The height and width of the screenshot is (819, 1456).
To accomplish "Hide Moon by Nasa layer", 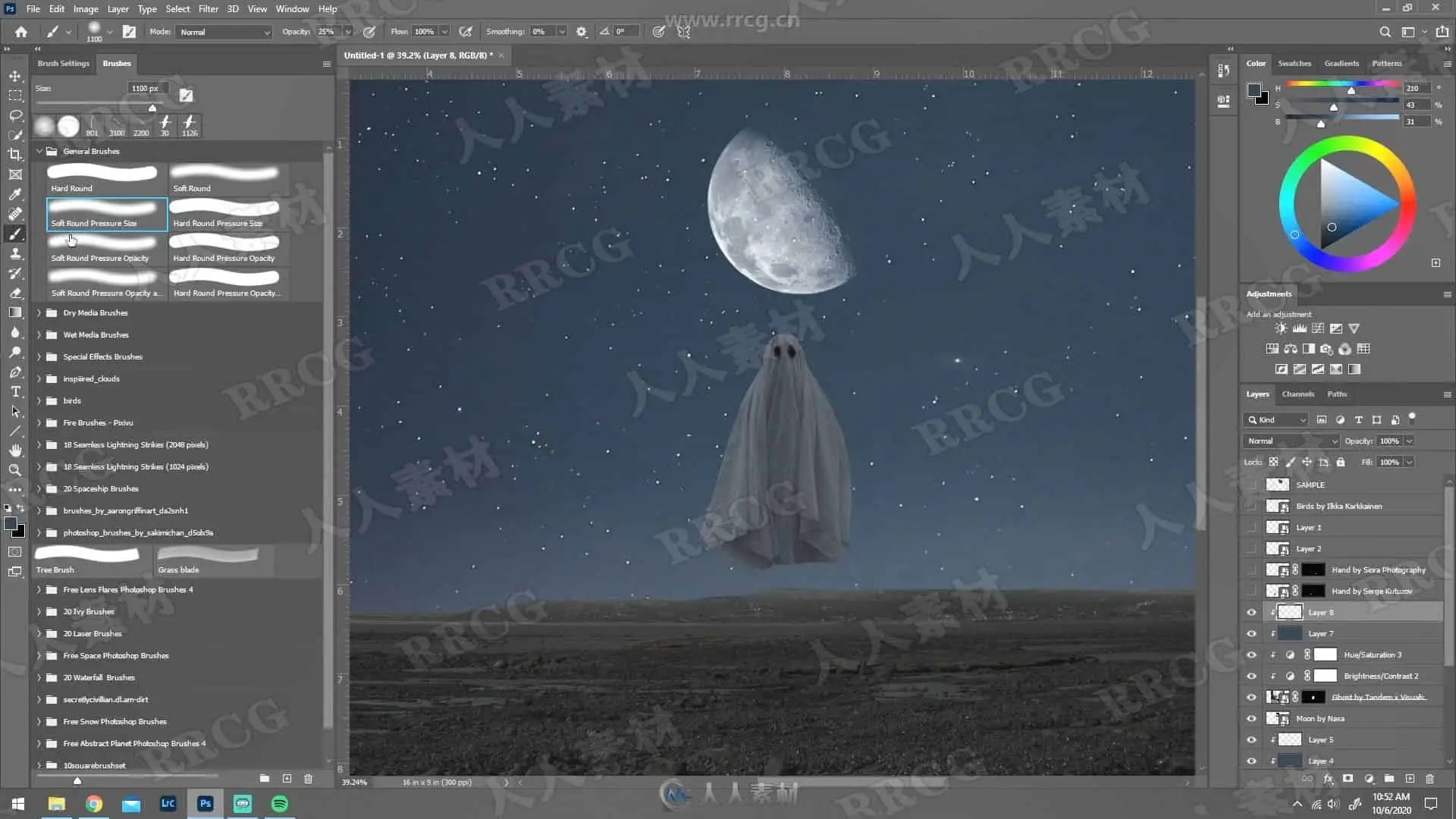I will 1251,719.
